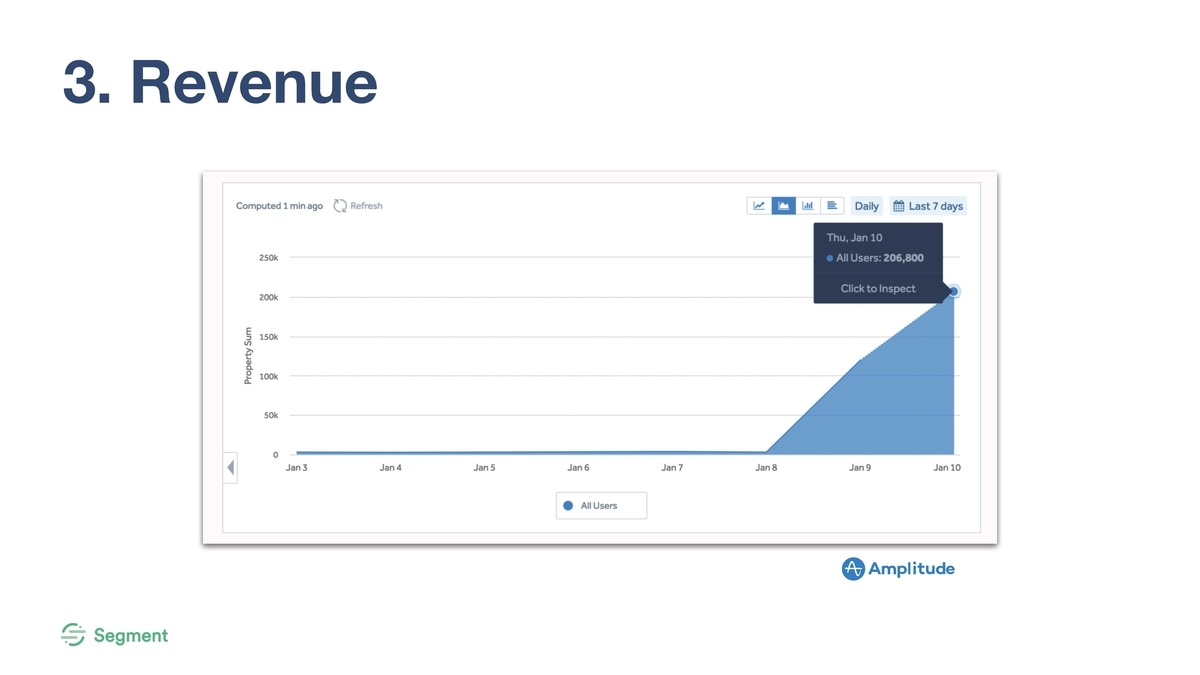Screen dimensions: 1200x675
Task: Click the Amplitude logo
Action: click(898, 569)
